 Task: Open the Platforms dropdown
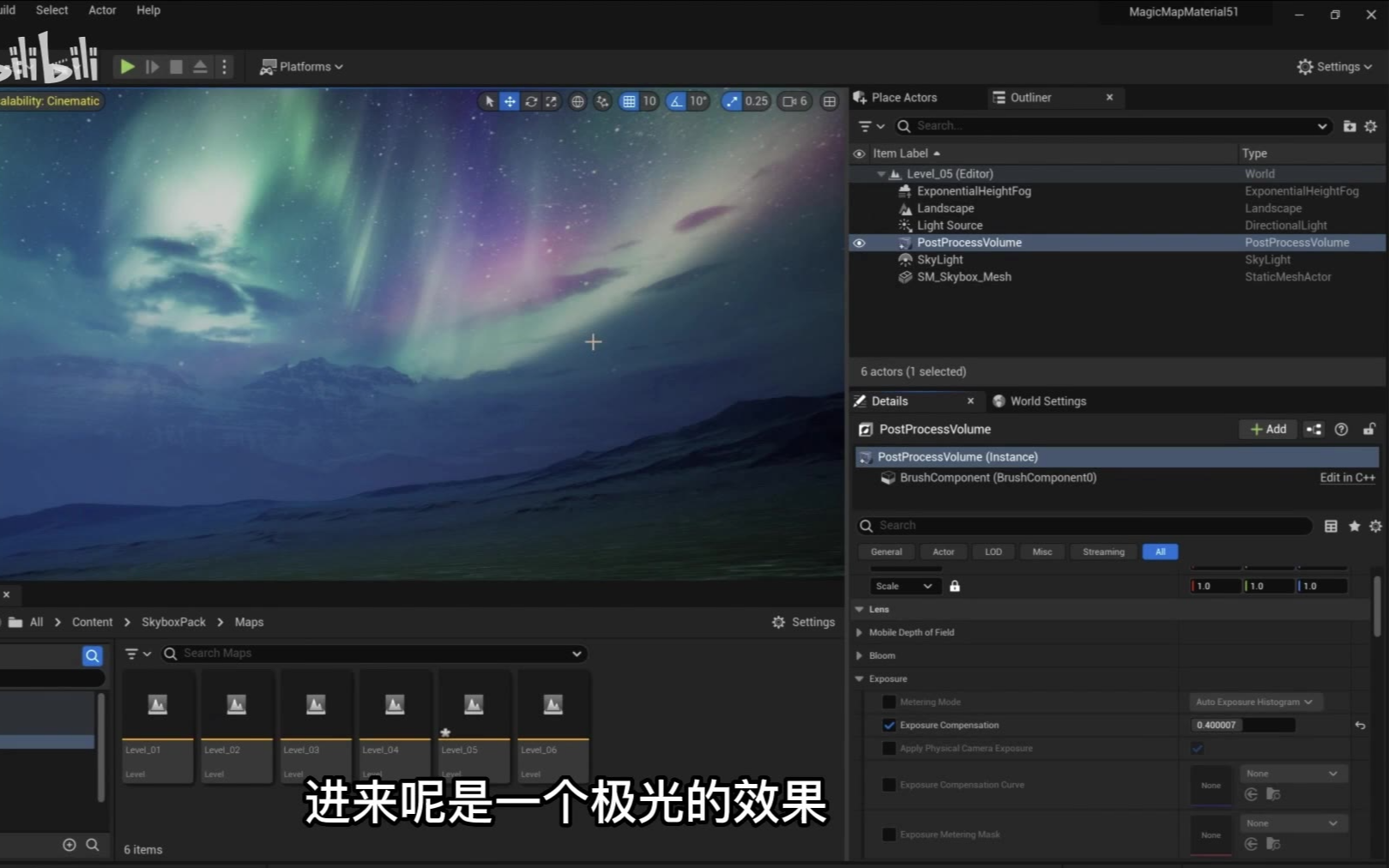(x=302, y=67)
